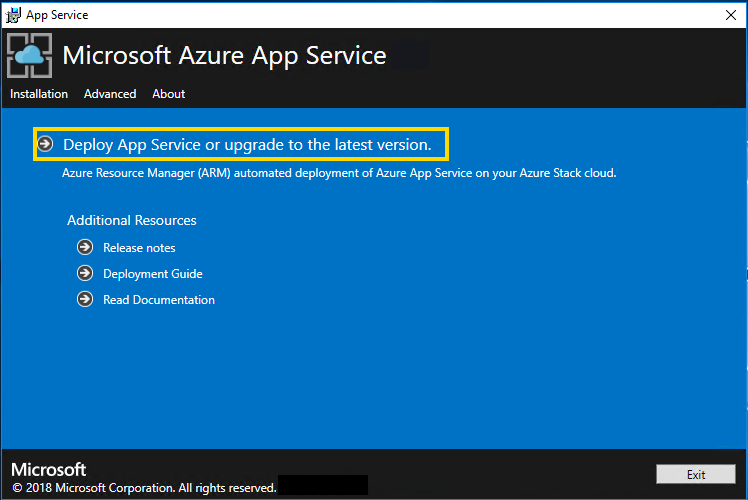Click the Azure App Service cloud logo
This screenshot has width=748, height=500.
click(x=30, y=55)
